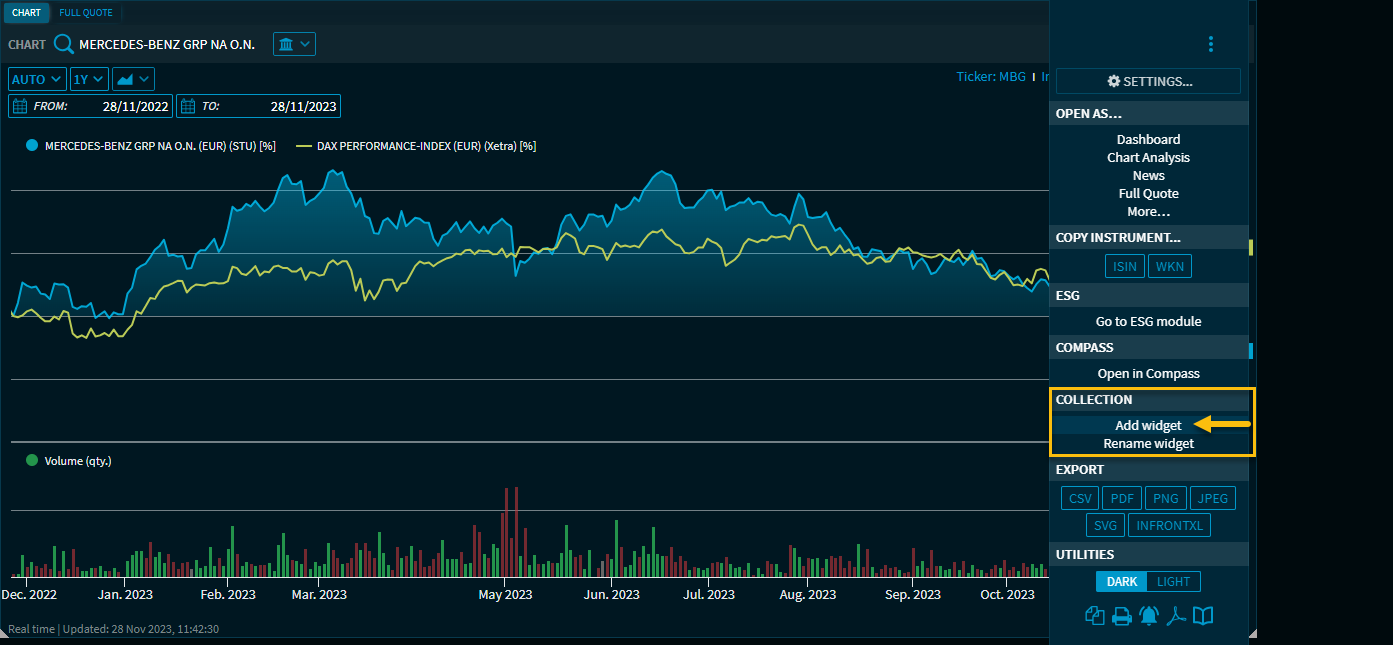1393x645 pixels.
Task: Select the DARK theme option
Action: [x=1121, y=582]
